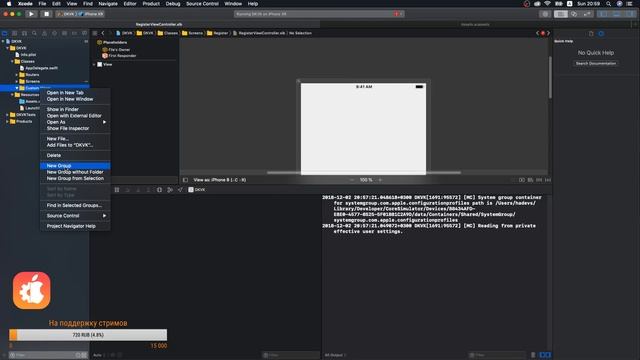Collapse the Resources group
The width and height of the screenshot is (640, 360).
(x=12, y=95)
